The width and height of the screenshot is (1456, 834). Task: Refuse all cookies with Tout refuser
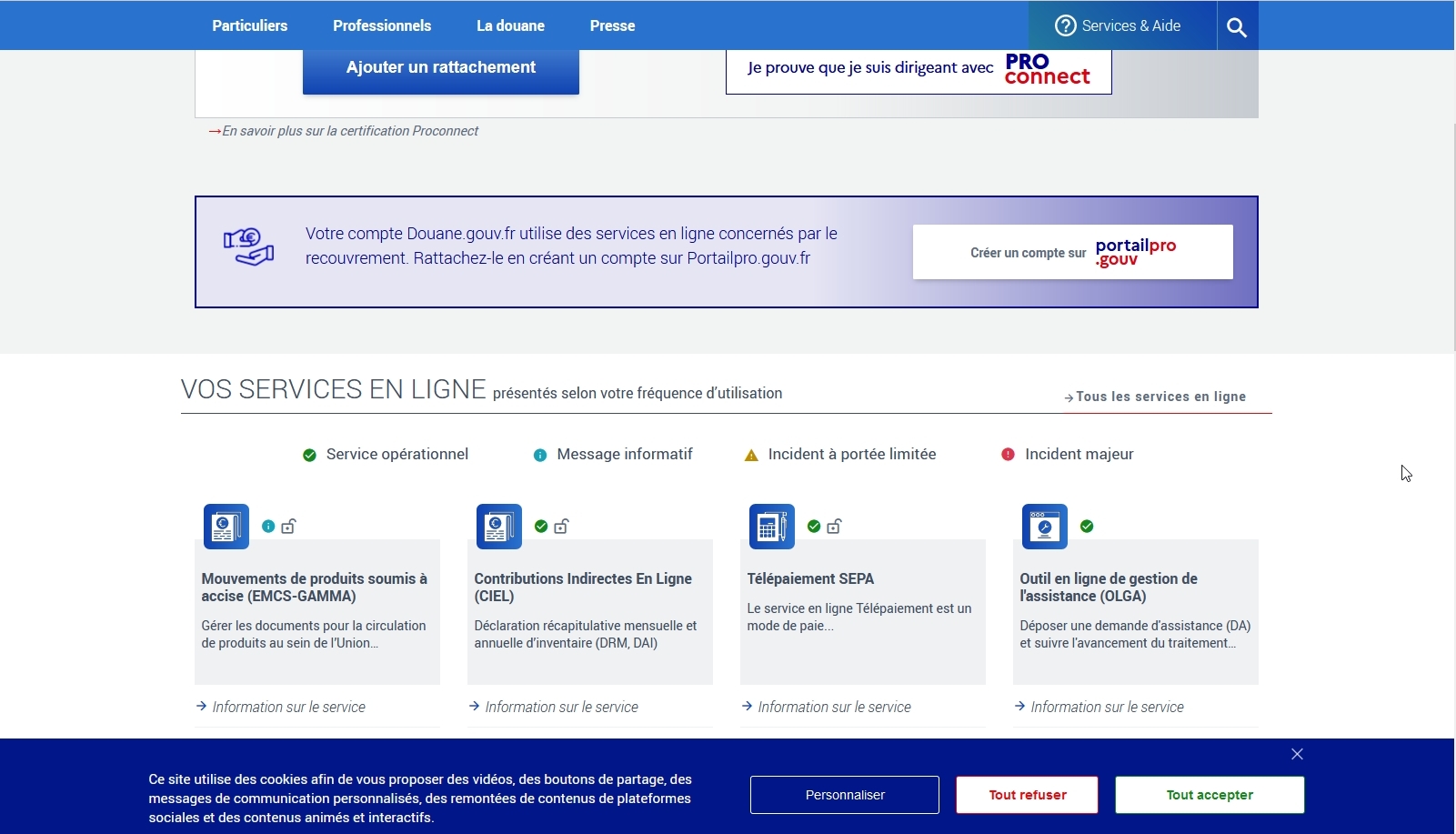point(1027,795)
